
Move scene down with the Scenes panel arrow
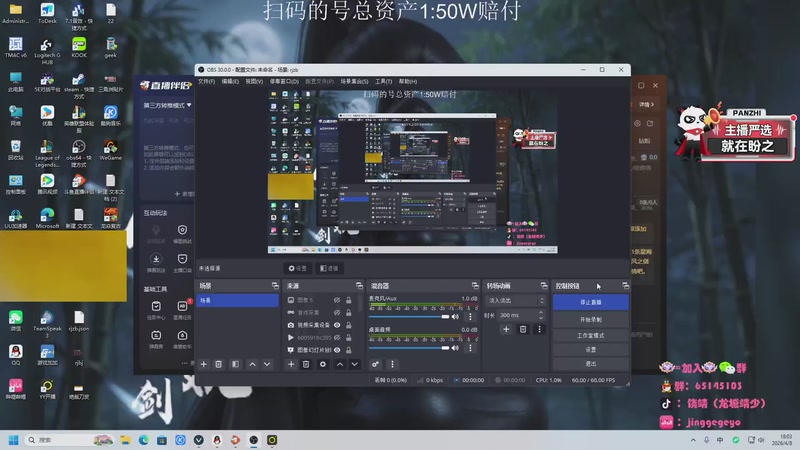[x=267, y=364]
